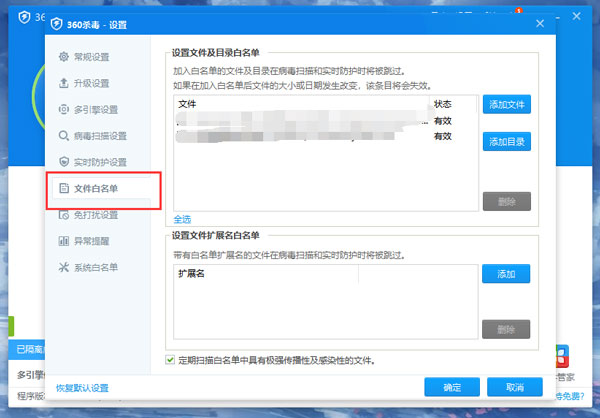Cancel with 取消 button
Viewport: 600px width, 418px height.
tap(515, 387)
